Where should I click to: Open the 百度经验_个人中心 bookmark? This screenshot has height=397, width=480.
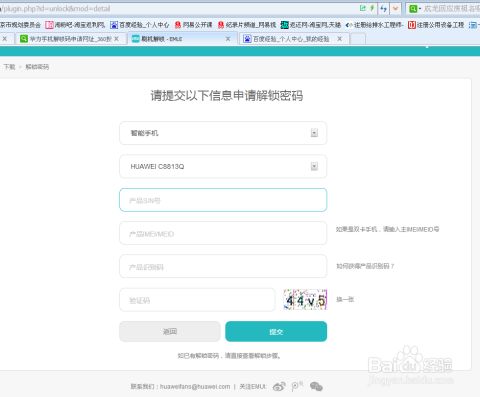point(140,25)
